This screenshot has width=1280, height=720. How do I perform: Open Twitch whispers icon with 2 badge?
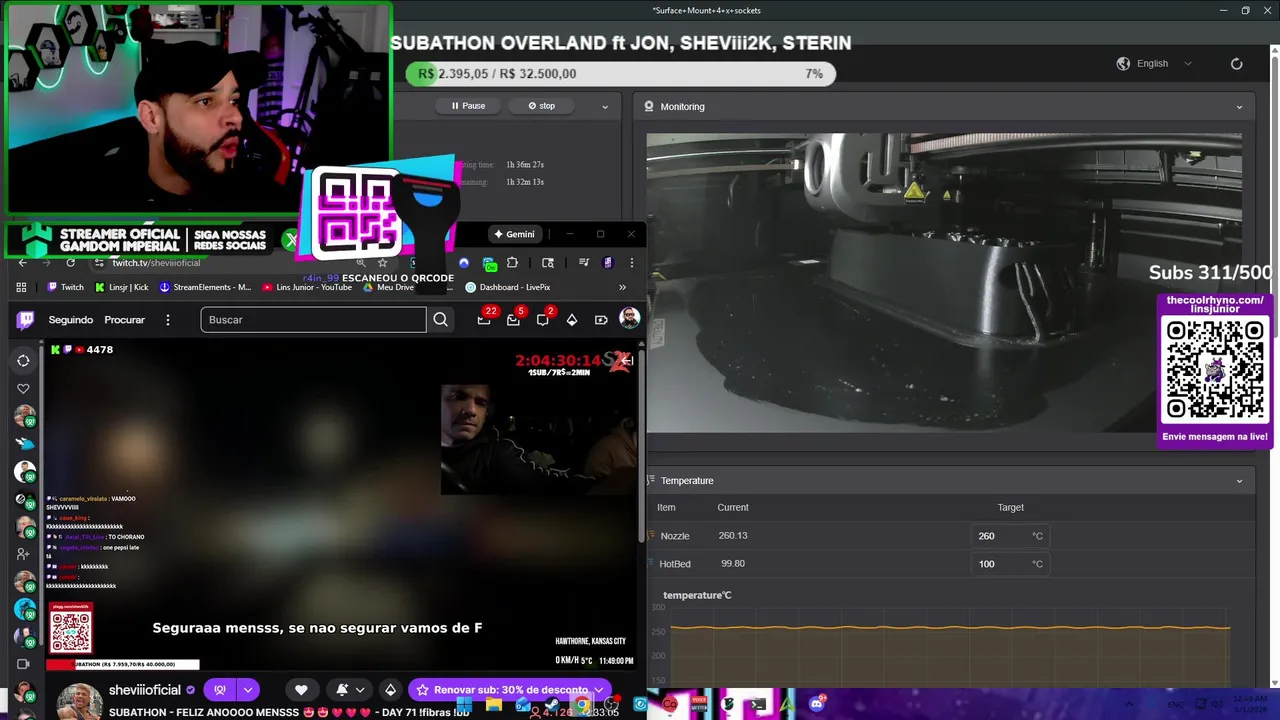[543, 319]
